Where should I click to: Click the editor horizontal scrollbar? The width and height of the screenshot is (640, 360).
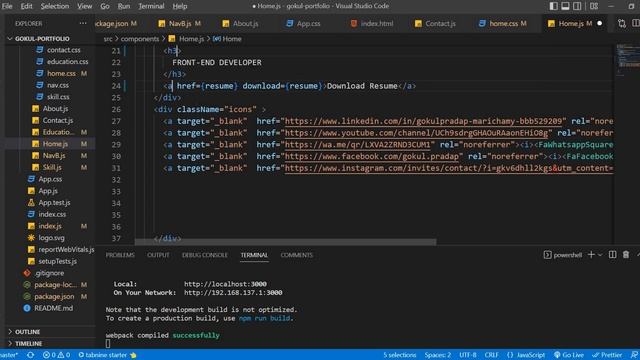[285, 242]
